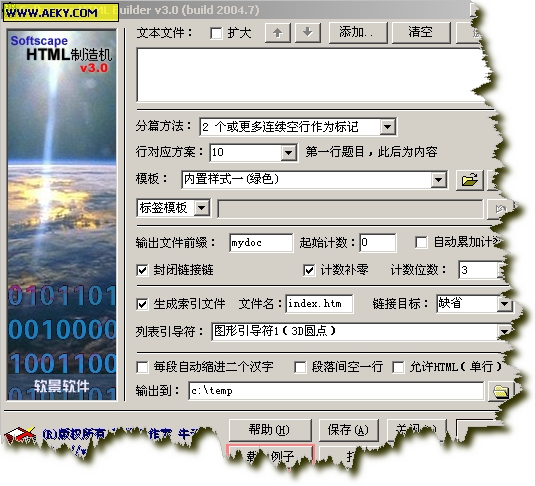Viewport: 535px width, 486px height.
Task: Click the move down arrow button
Action: pyautogui.click(x=308, y=33)
